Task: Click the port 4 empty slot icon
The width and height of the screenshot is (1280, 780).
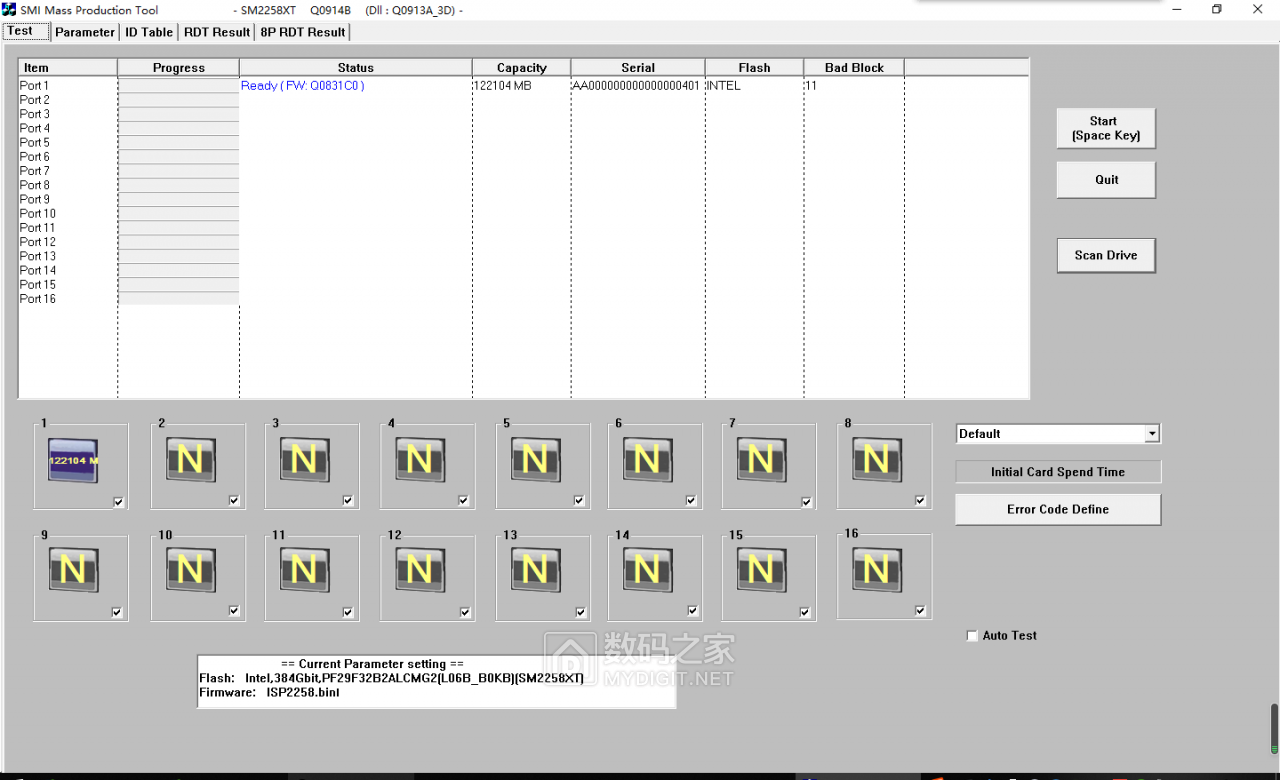Action: click(420, 460)
